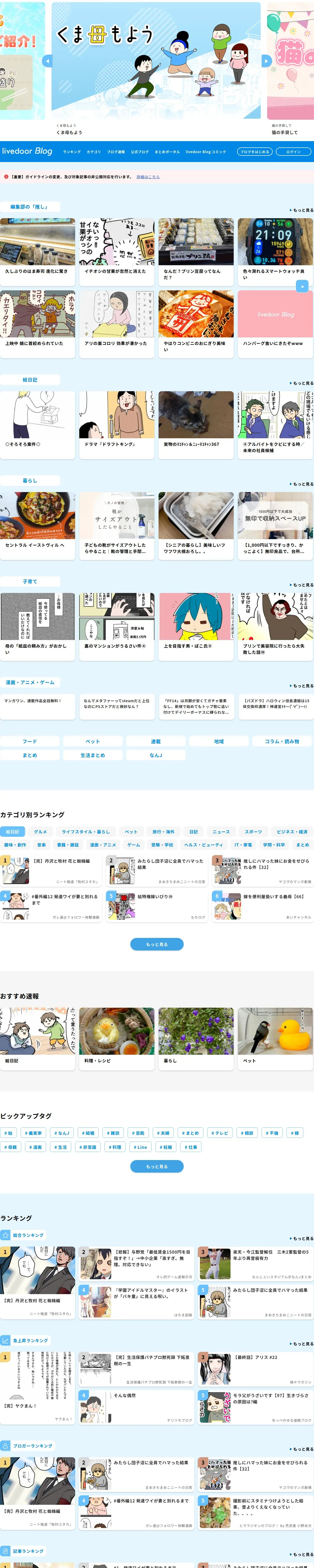Image resolution: width=314 pixels, height=1568 pixels.
Task: Open the なんだ？プリン豆腐ってなんだ？ card
Action: pos(196,252)
